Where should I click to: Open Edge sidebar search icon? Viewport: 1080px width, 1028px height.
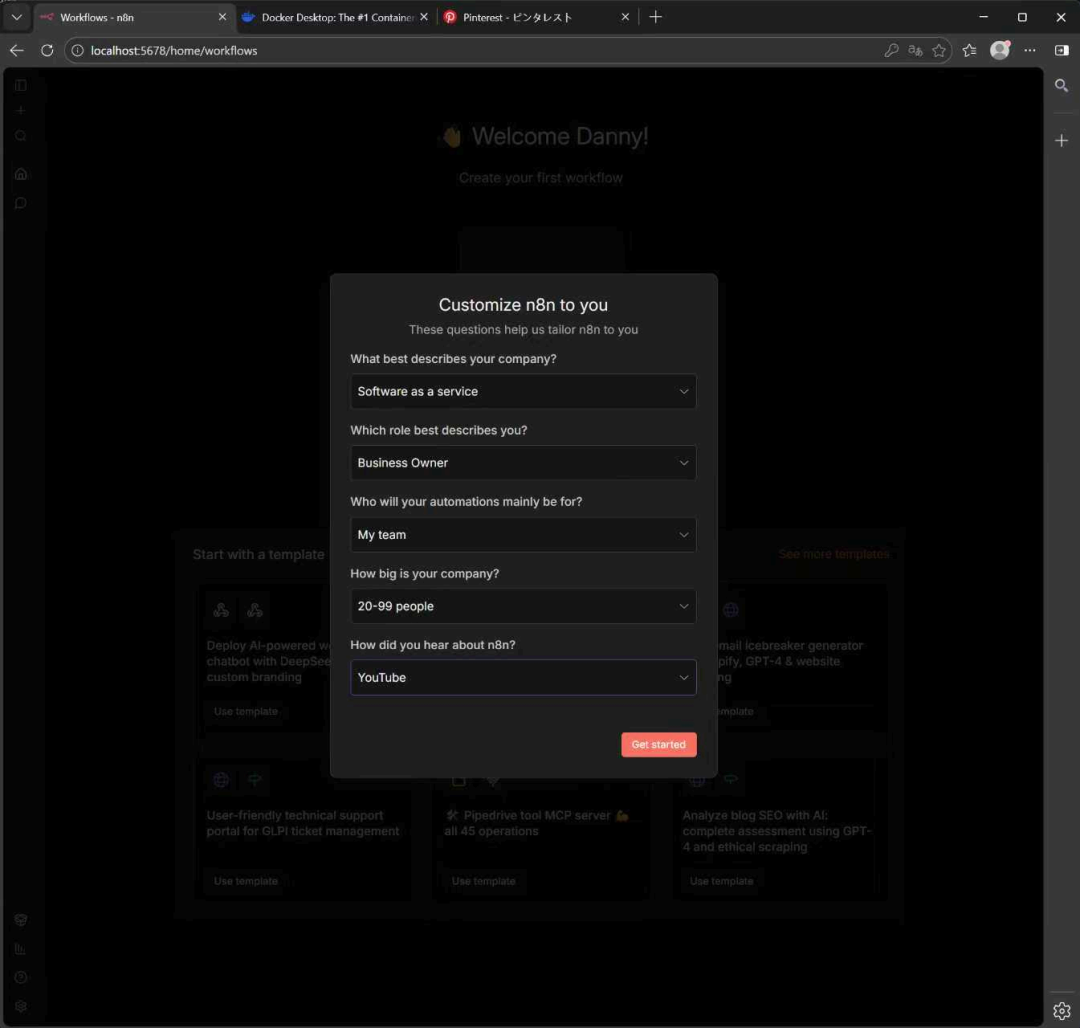point(1062,86)
